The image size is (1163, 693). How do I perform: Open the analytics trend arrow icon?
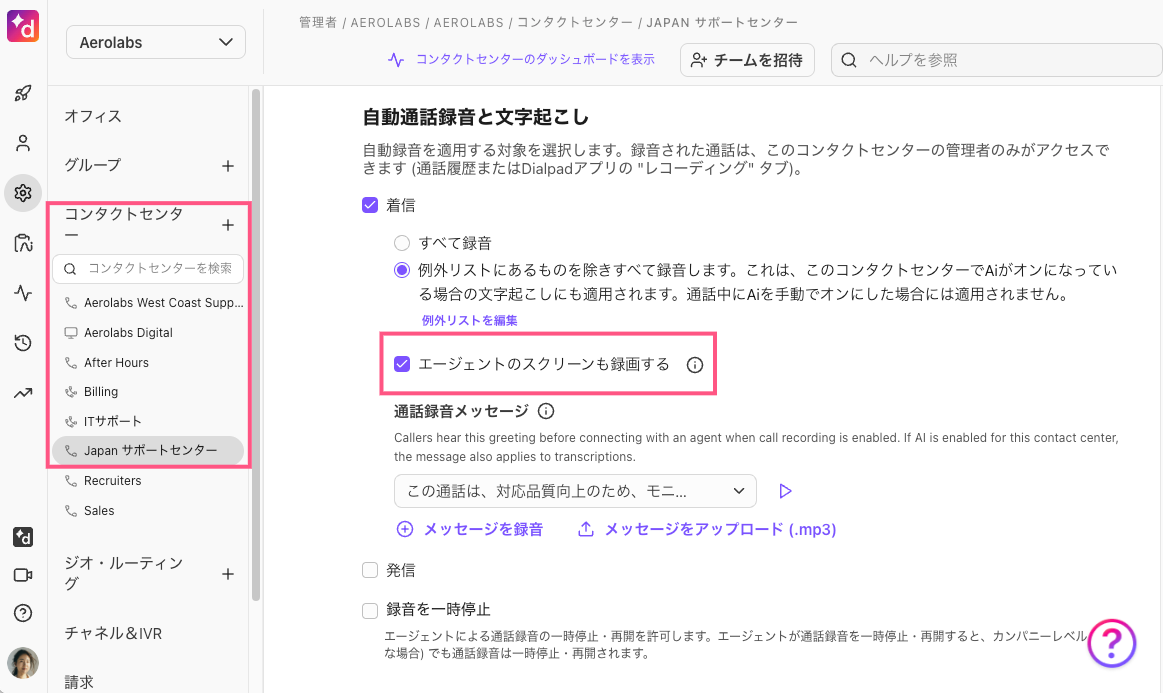[23, 393]
